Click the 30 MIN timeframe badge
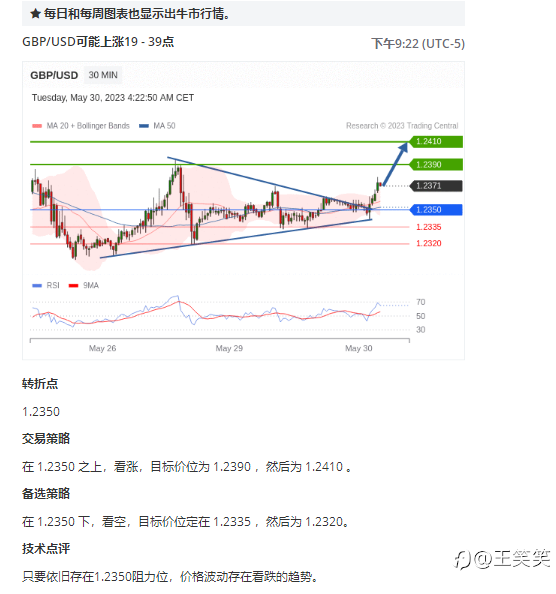The width and height of the screenshot is (556, 594). coord(103,75)
